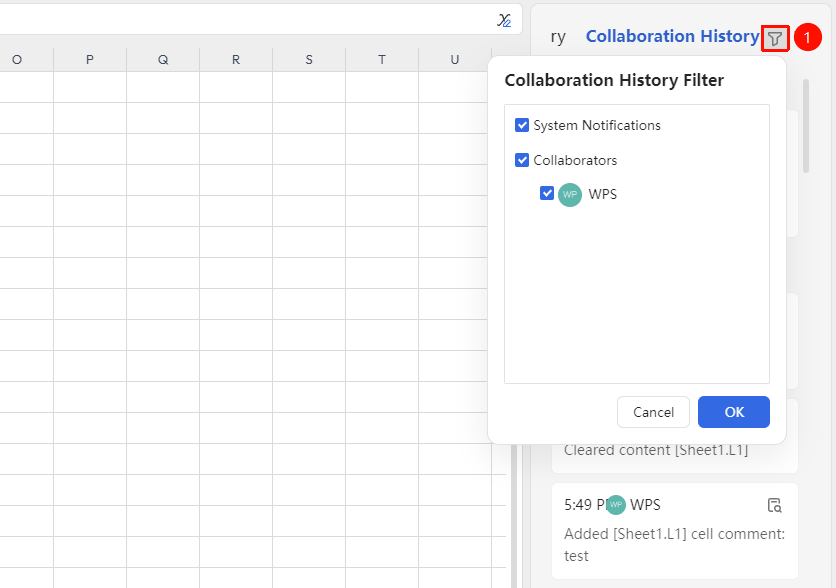Select column R header

coord(236,60)
